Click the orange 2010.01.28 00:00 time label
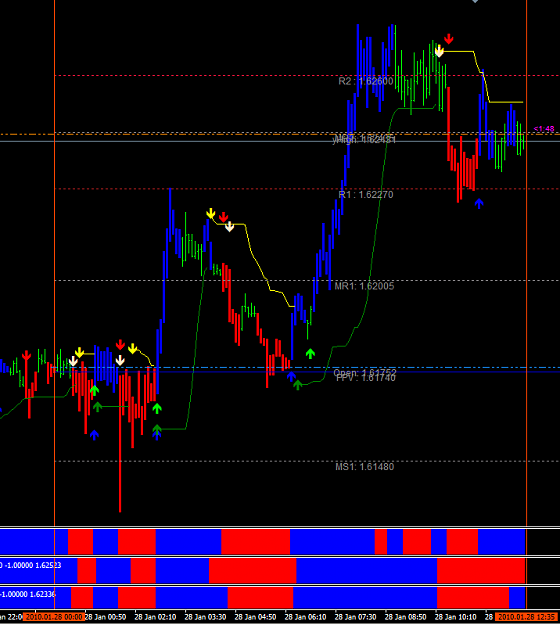 coord(53,617)
